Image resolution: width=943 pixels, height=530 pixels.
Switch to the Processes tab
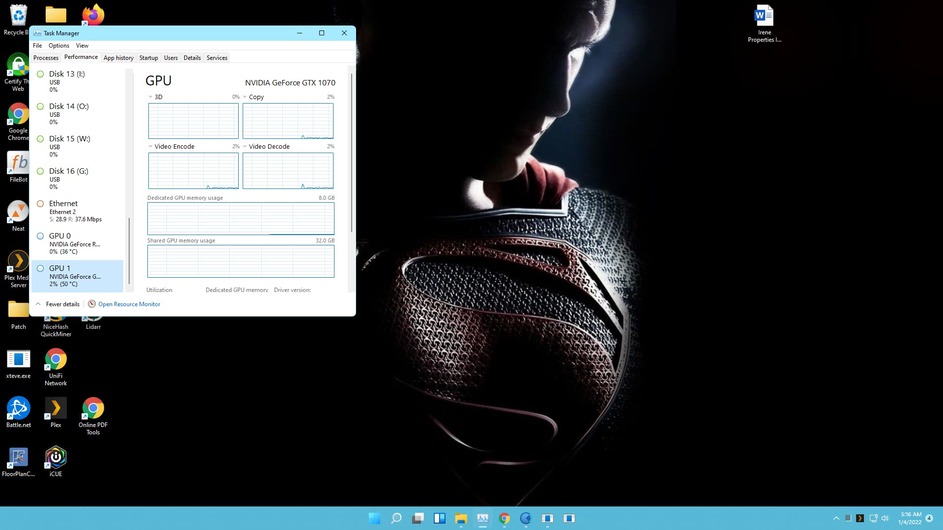(x=46, y=58)
